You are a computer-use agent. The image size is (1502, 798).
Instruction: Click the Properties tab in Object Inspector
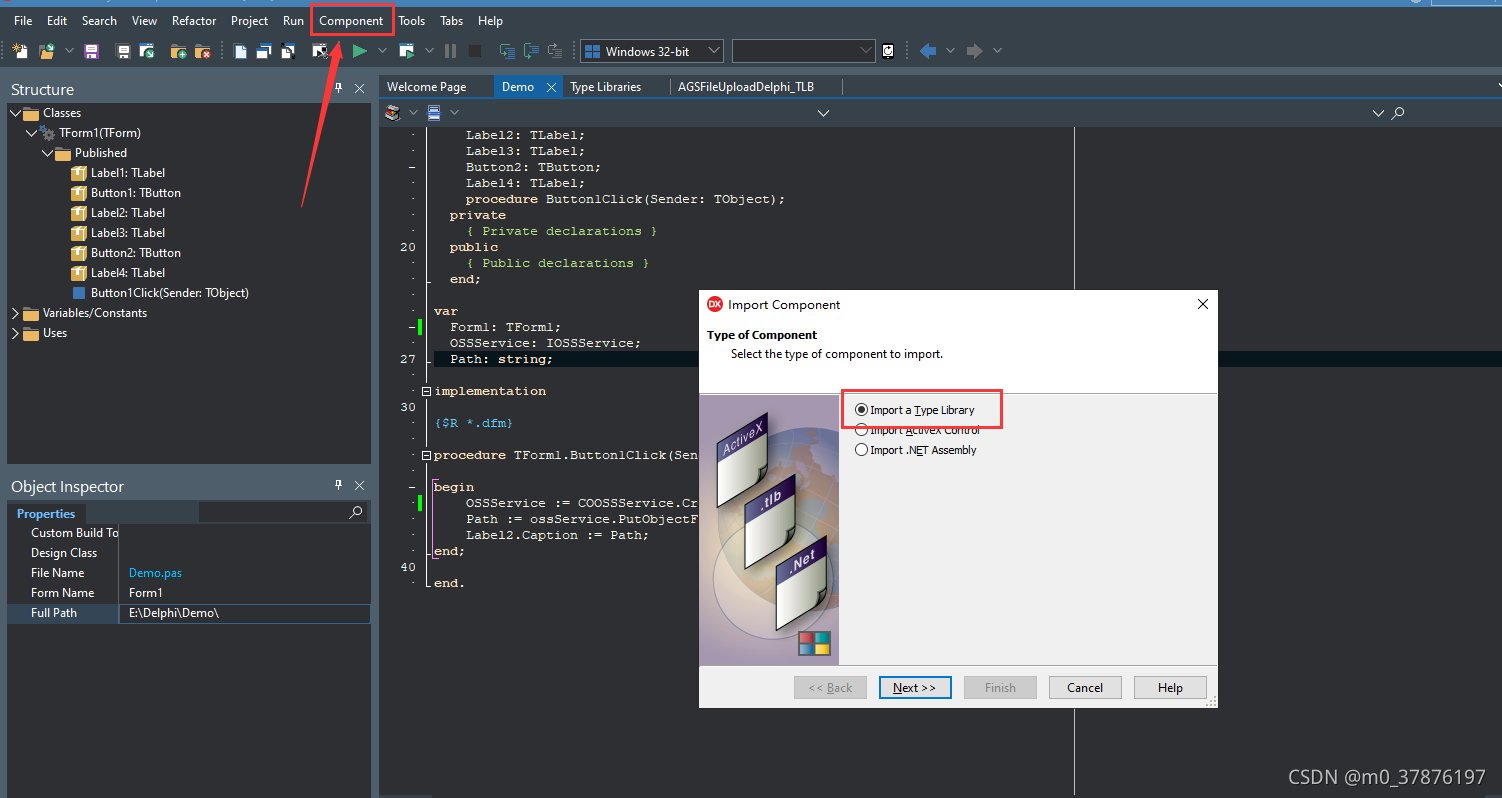pyautogui.click(x=46, y=513)
